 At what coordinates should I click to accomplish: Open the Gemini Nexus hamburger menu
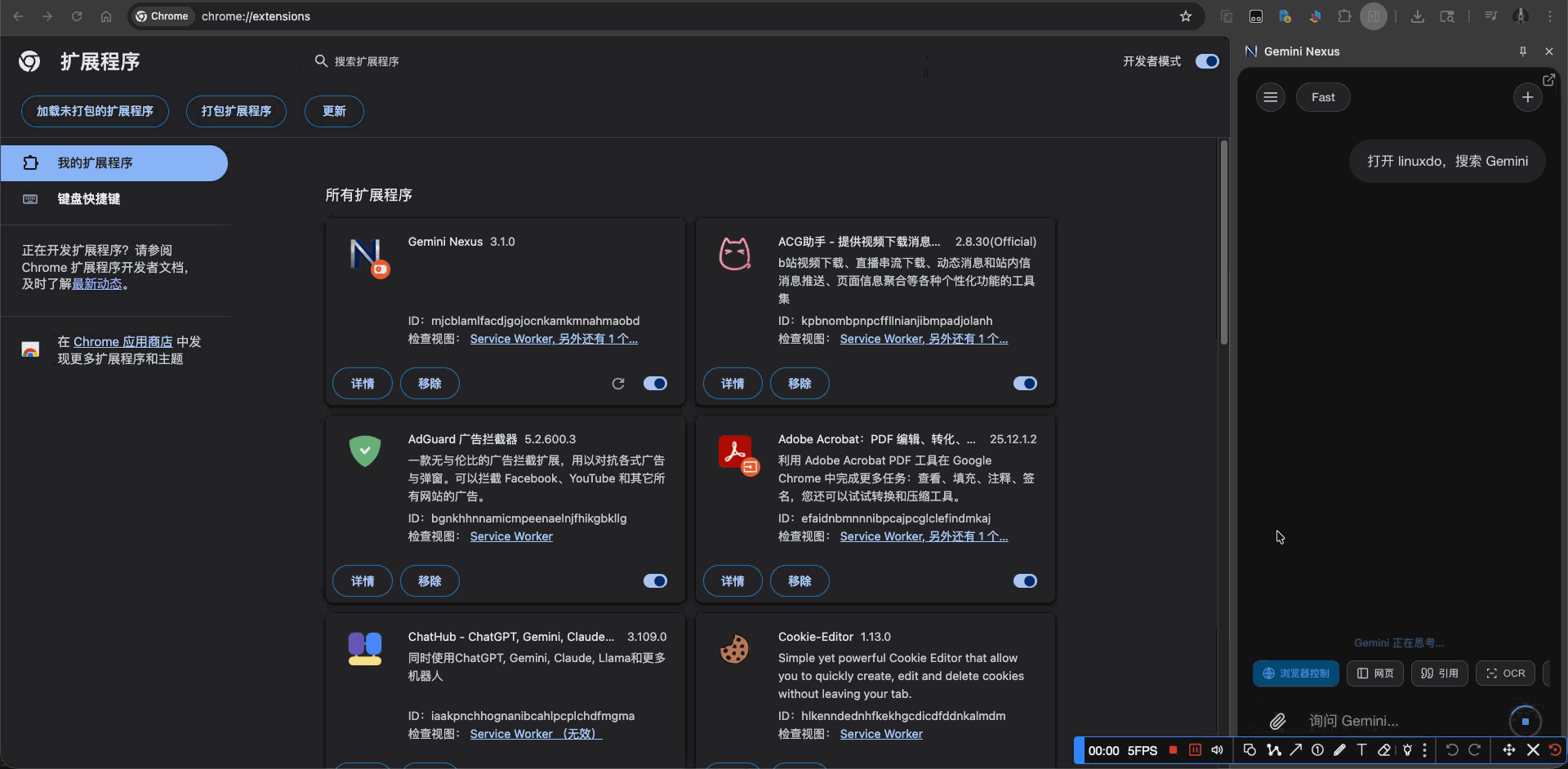click(x=1271, y=97)
